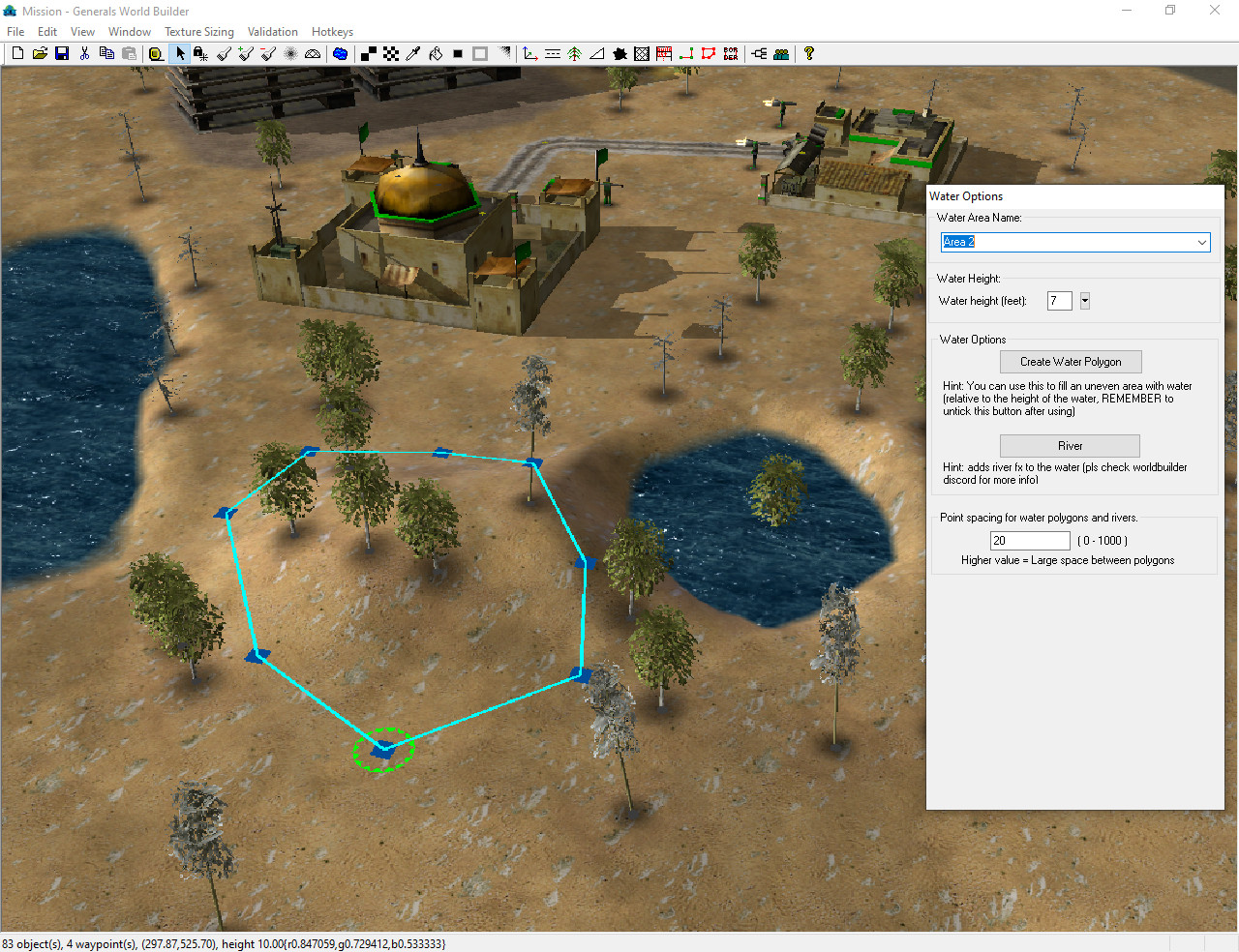
Task: Open the Texture Sizing menu
Action: coord(199,32)
